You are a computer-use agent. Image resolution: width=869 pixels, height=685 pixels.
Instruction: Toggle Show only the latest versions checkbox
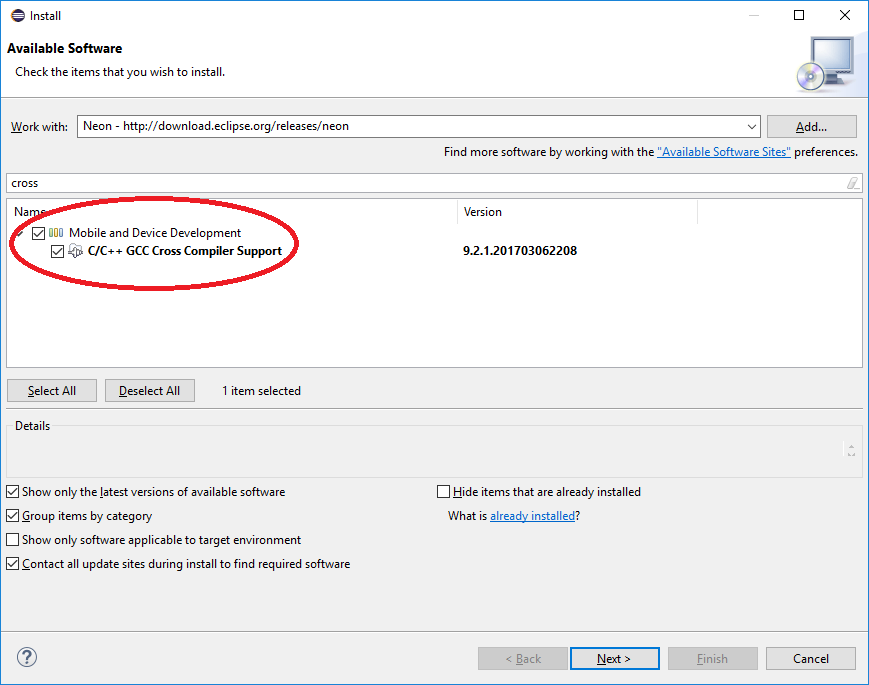[12, 492]
